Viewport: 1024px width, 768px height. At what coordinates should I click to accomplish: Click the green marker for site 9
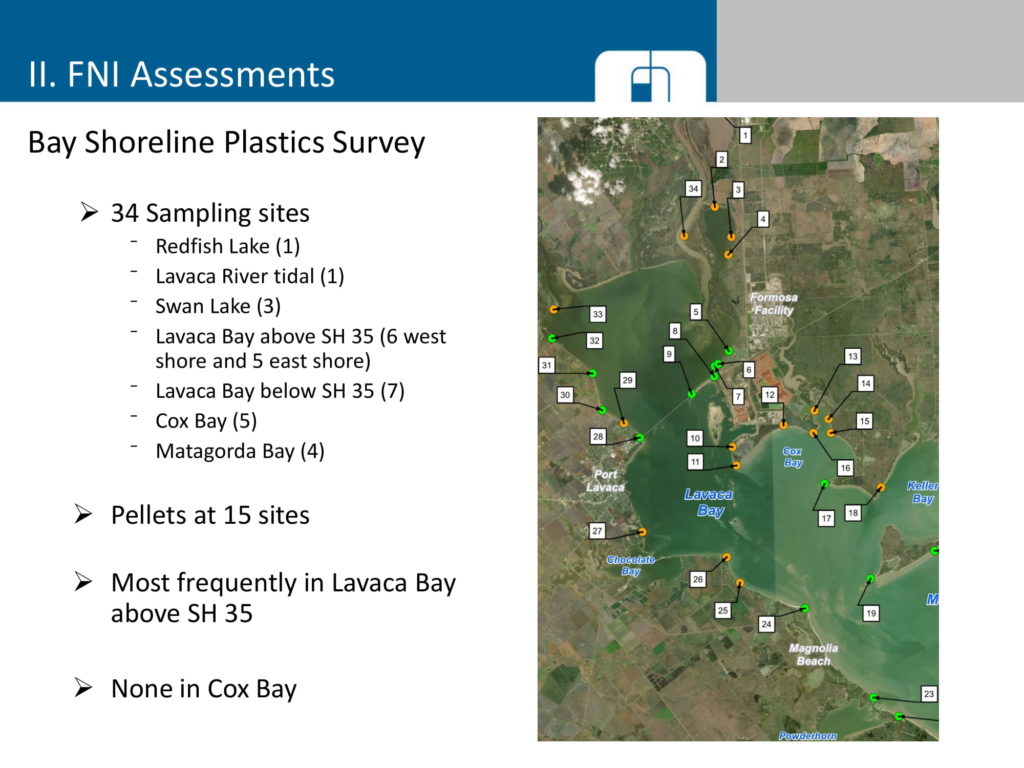[x=691, y=395]
